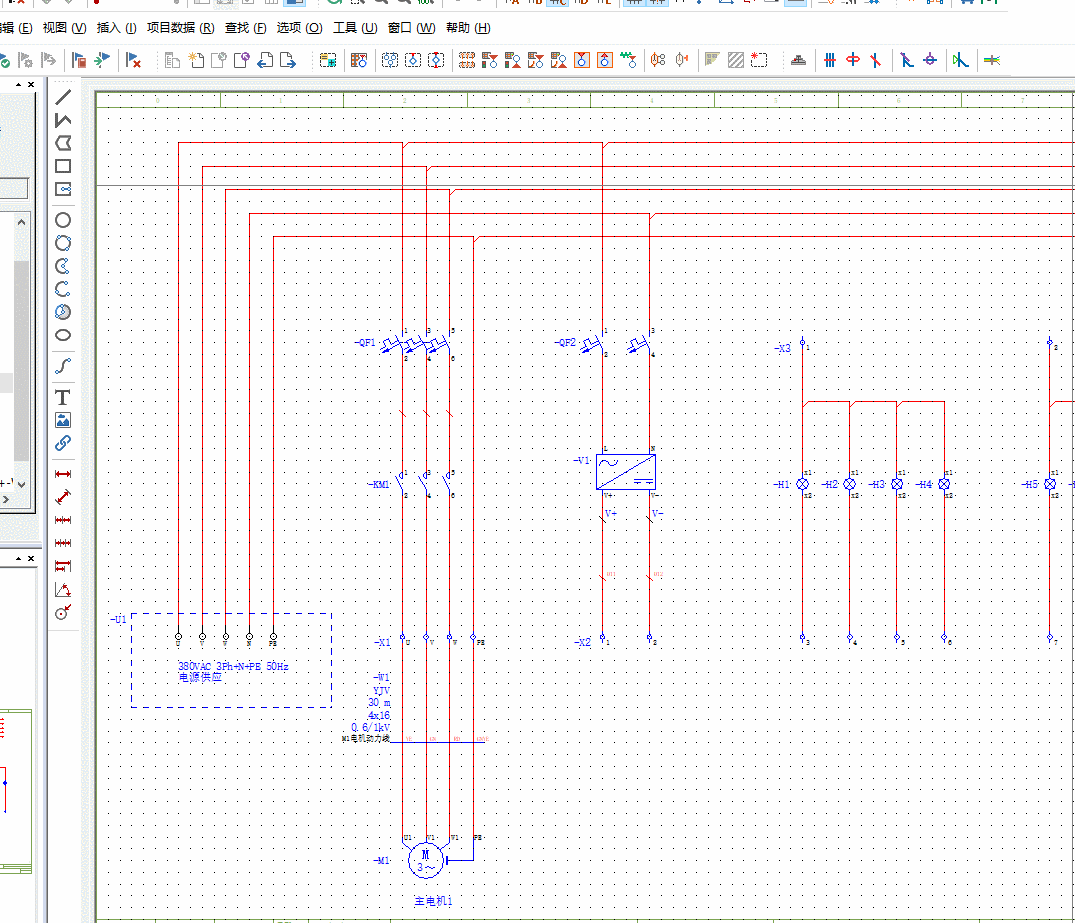Click the green zigzag with funnel icon
Screen dimensions: 1075x923
[x=628, y=60]
